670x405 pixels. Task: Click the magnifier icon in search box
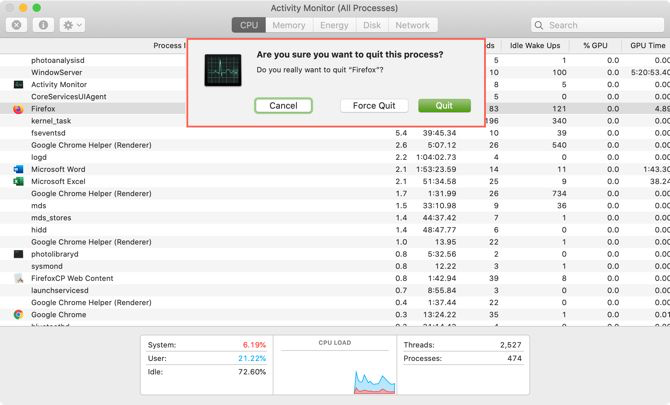tap(539, 25)
